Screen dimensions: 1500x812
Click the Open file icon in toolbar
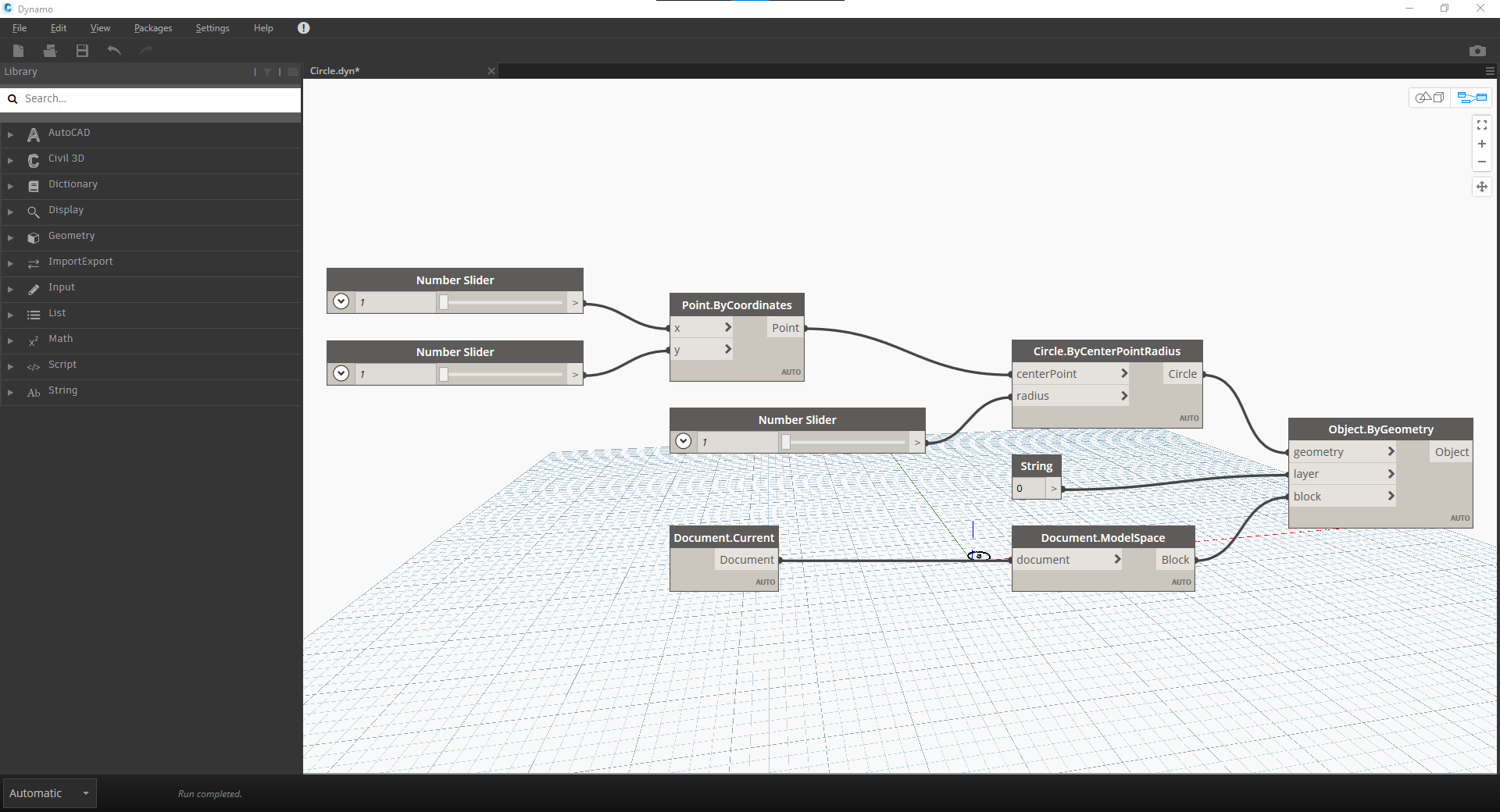click(x=50, y=51)
